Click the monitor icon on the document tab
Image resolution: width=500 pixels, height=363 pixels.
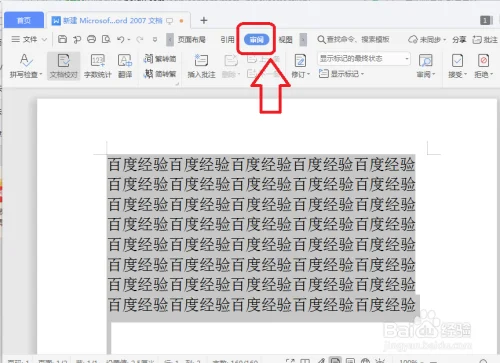click(170, 21)
